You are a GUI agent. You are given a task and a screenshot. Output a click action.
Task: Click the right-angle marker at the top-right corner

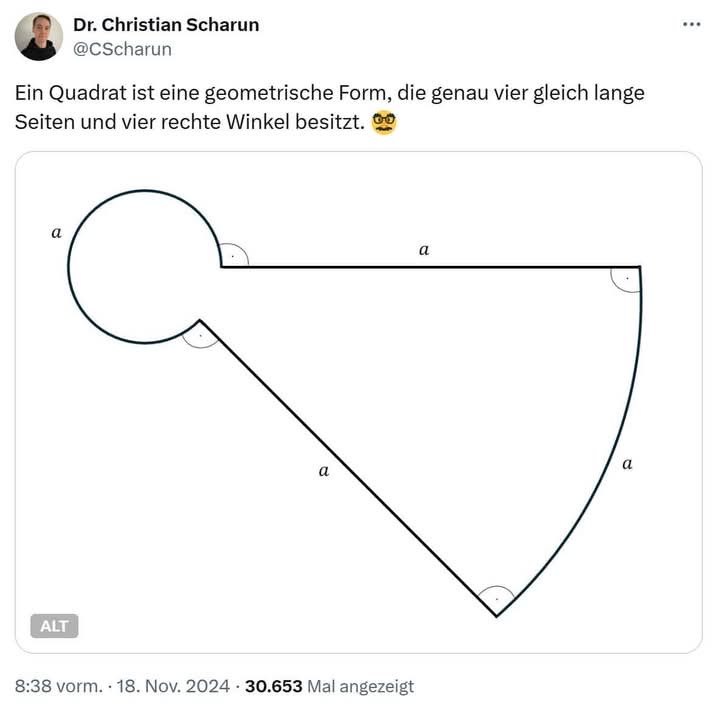627,278
